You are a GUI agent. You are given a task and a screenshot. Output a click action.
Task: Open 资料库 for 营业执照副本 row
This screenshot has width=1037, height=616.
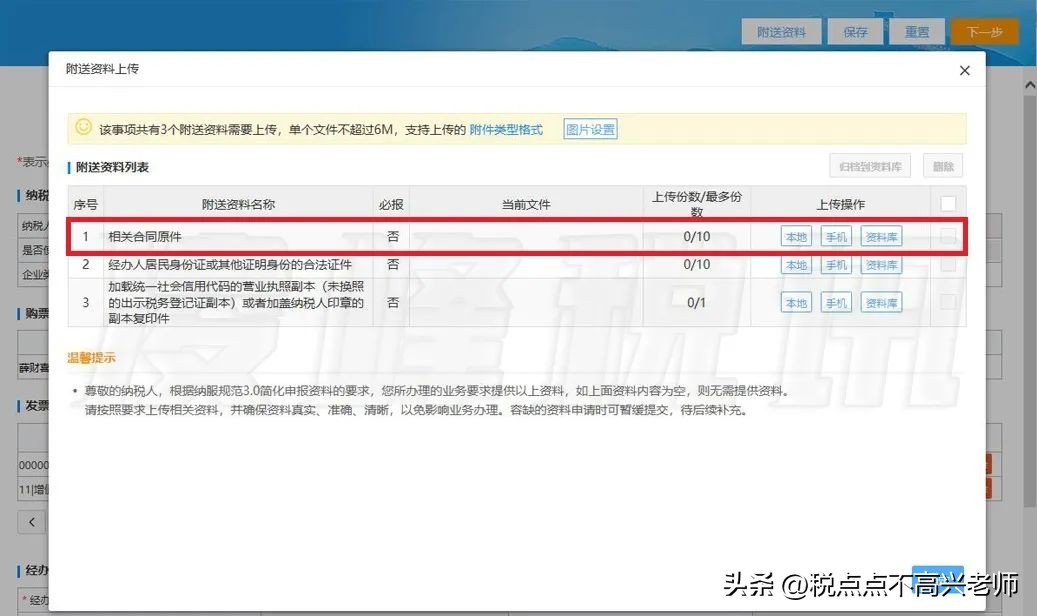[881, 302]
